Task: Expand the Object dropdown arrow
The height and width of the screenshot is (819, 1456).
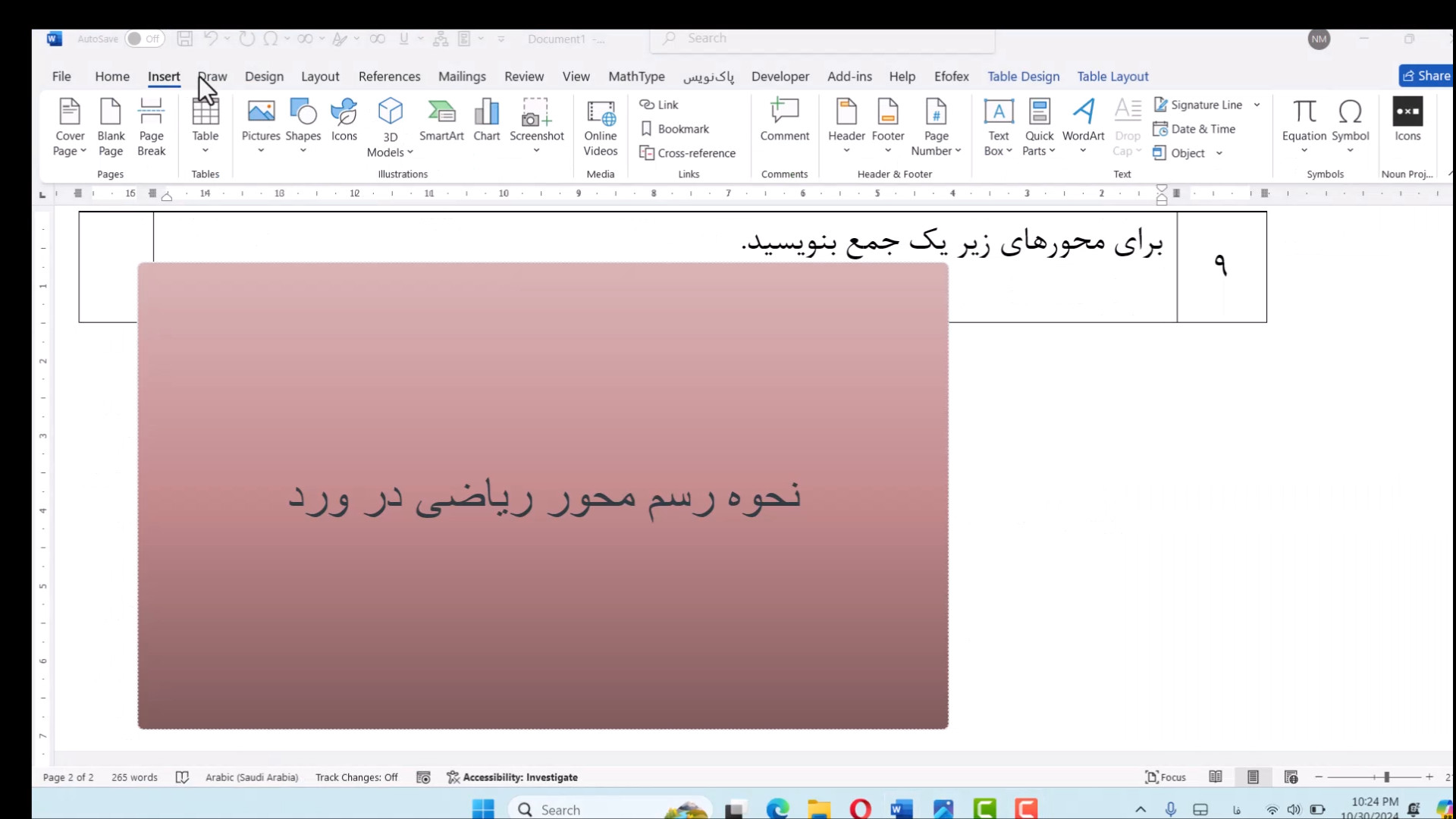Action: (1219, 153)
